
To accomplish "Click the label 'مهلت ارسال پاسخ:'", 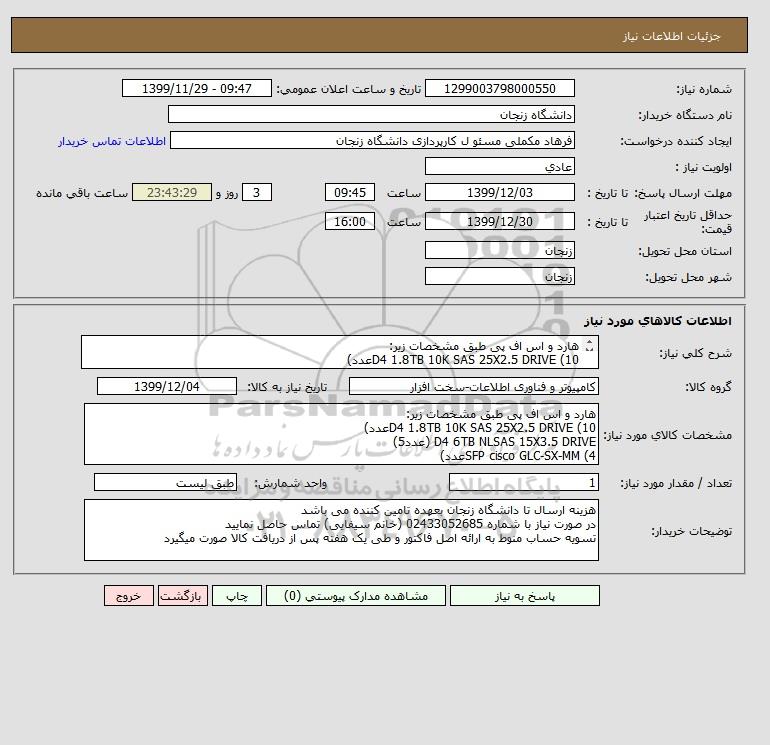I will (x=683, y=193).
